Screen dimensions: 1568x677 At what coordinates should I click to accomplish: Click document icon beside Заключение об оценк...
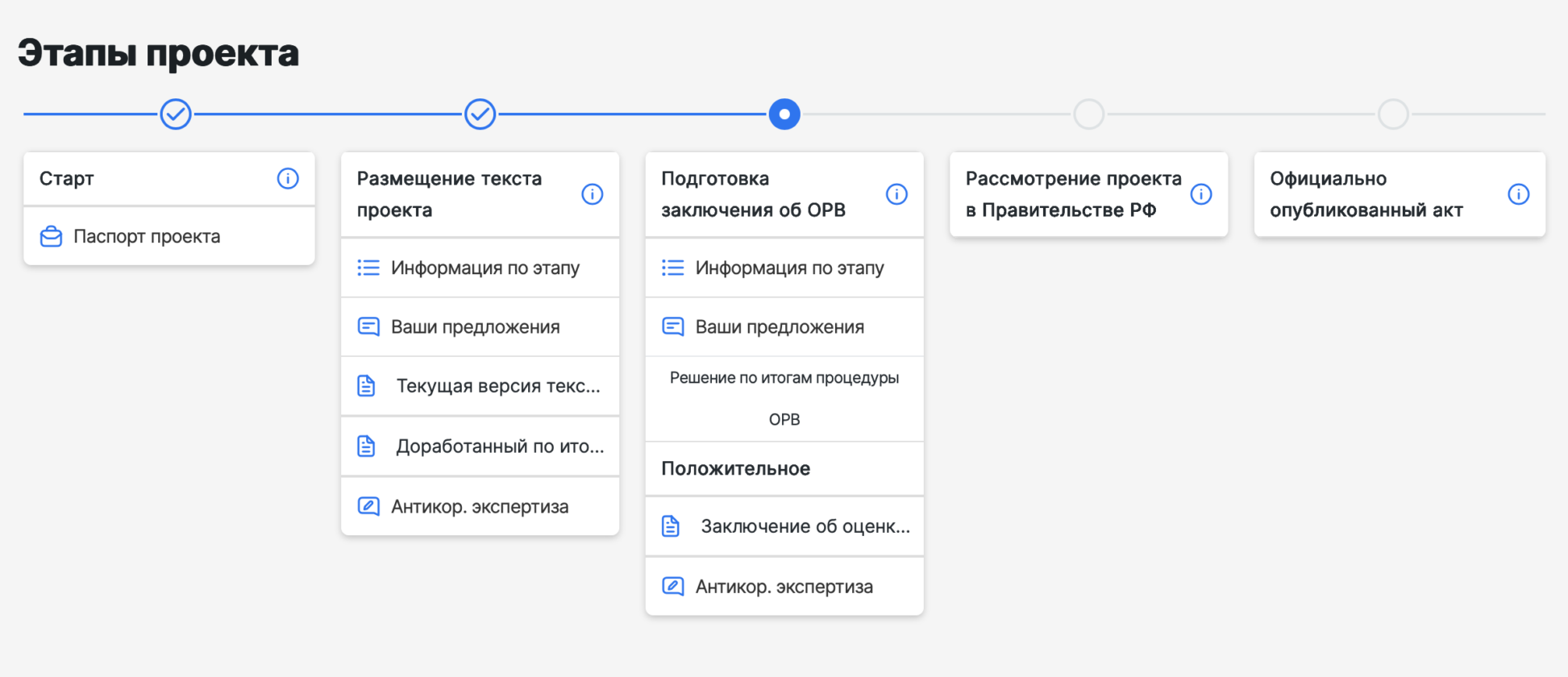tap(671, 526)
